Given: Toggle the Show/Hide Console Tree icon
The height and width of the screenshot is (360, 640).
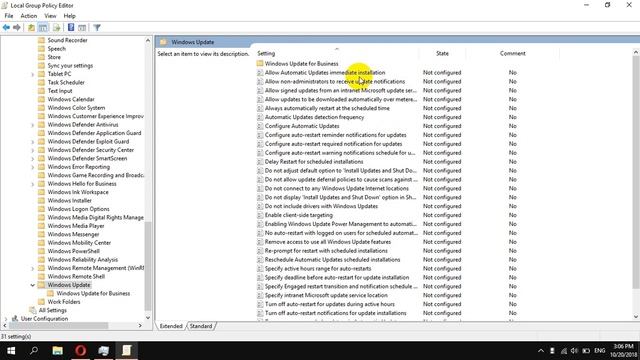Looking at the screenshot, I should click(x=43, y=27).
